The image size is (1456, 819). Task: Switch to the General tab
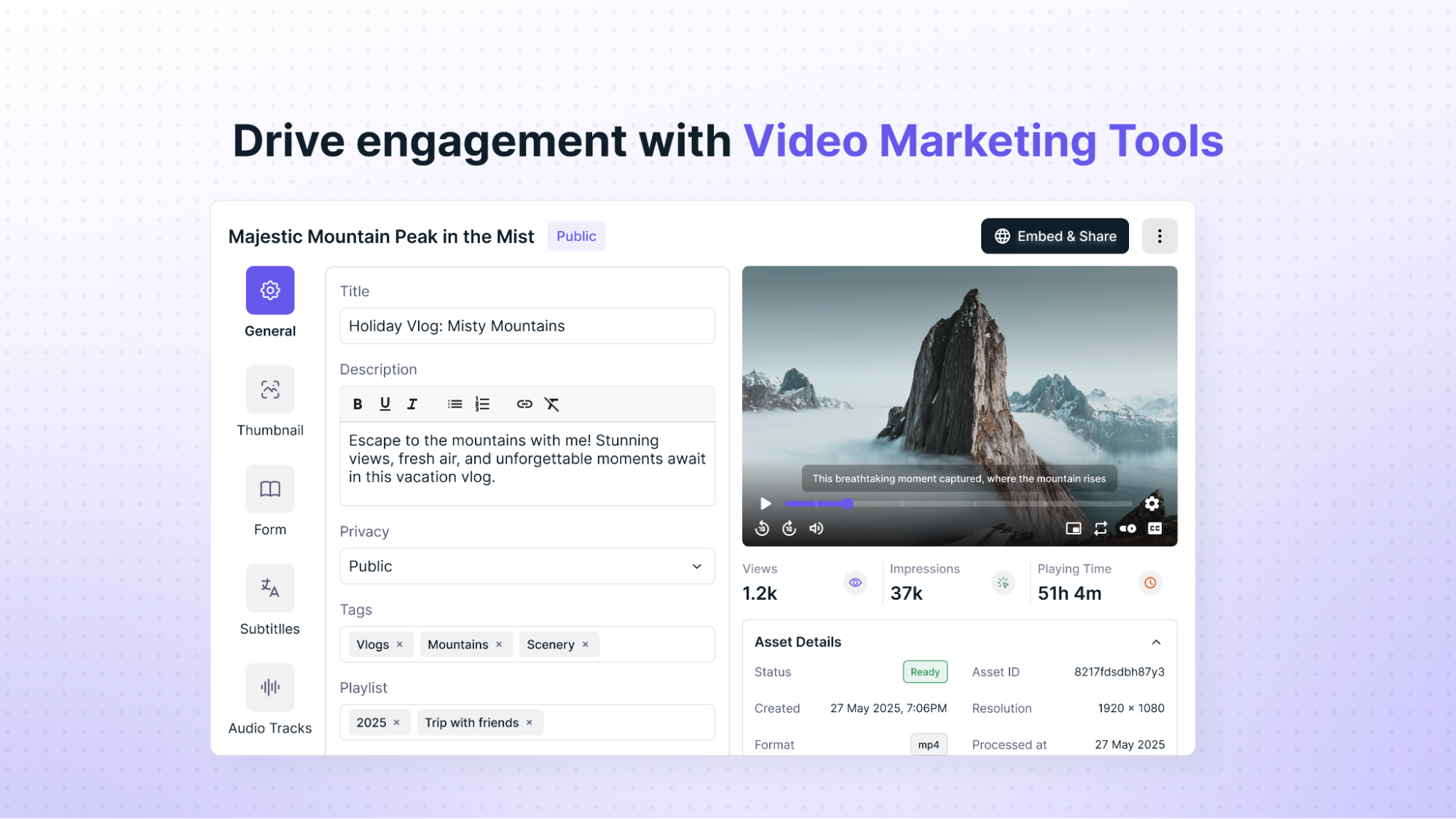pyautogui.click(x=269, y=290)
